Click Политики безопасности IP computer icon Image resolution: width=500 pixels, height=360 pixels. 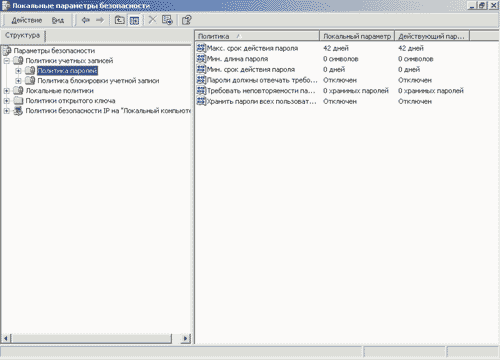[18, 111]
